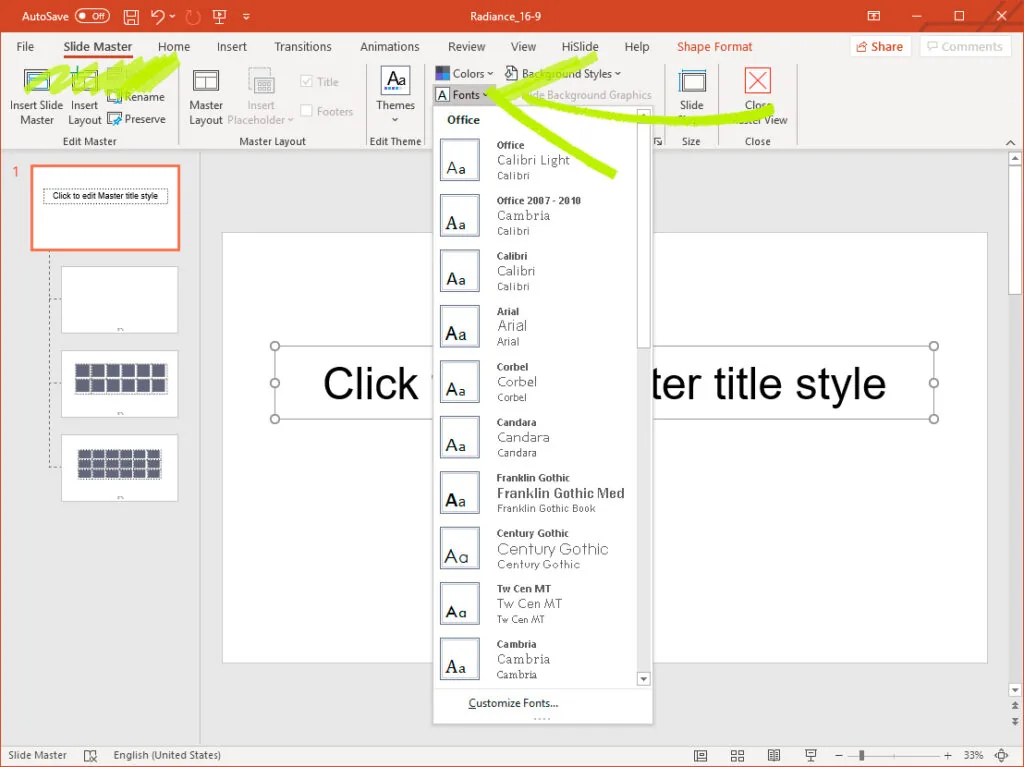Open the Master Layout button
The width and height of the screenshot is (1024, 767).
(x=206, y=97)
